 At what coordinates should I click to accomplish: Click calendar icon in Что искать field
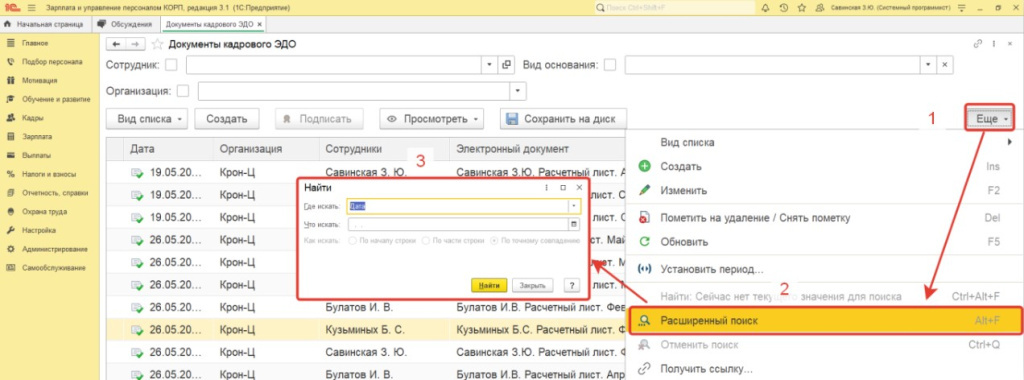coord(574,225)
